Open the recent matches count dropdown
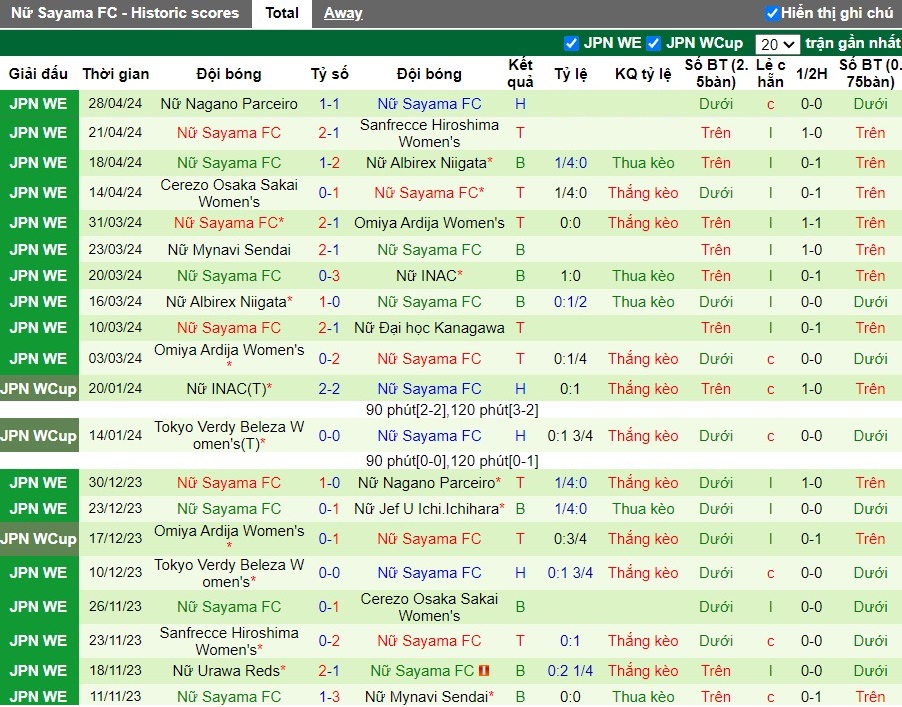Screen dimensions: 902x707 pyautogui.click(x=777, y=44)
